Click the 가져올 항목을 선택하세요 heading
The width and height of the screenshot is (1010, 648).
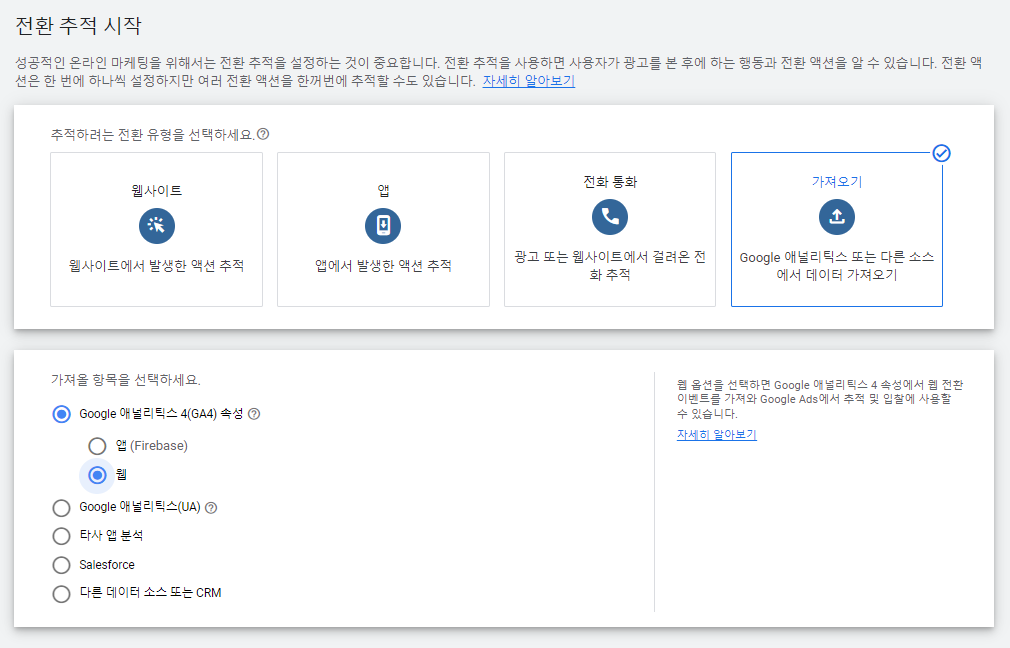(126, 380)
